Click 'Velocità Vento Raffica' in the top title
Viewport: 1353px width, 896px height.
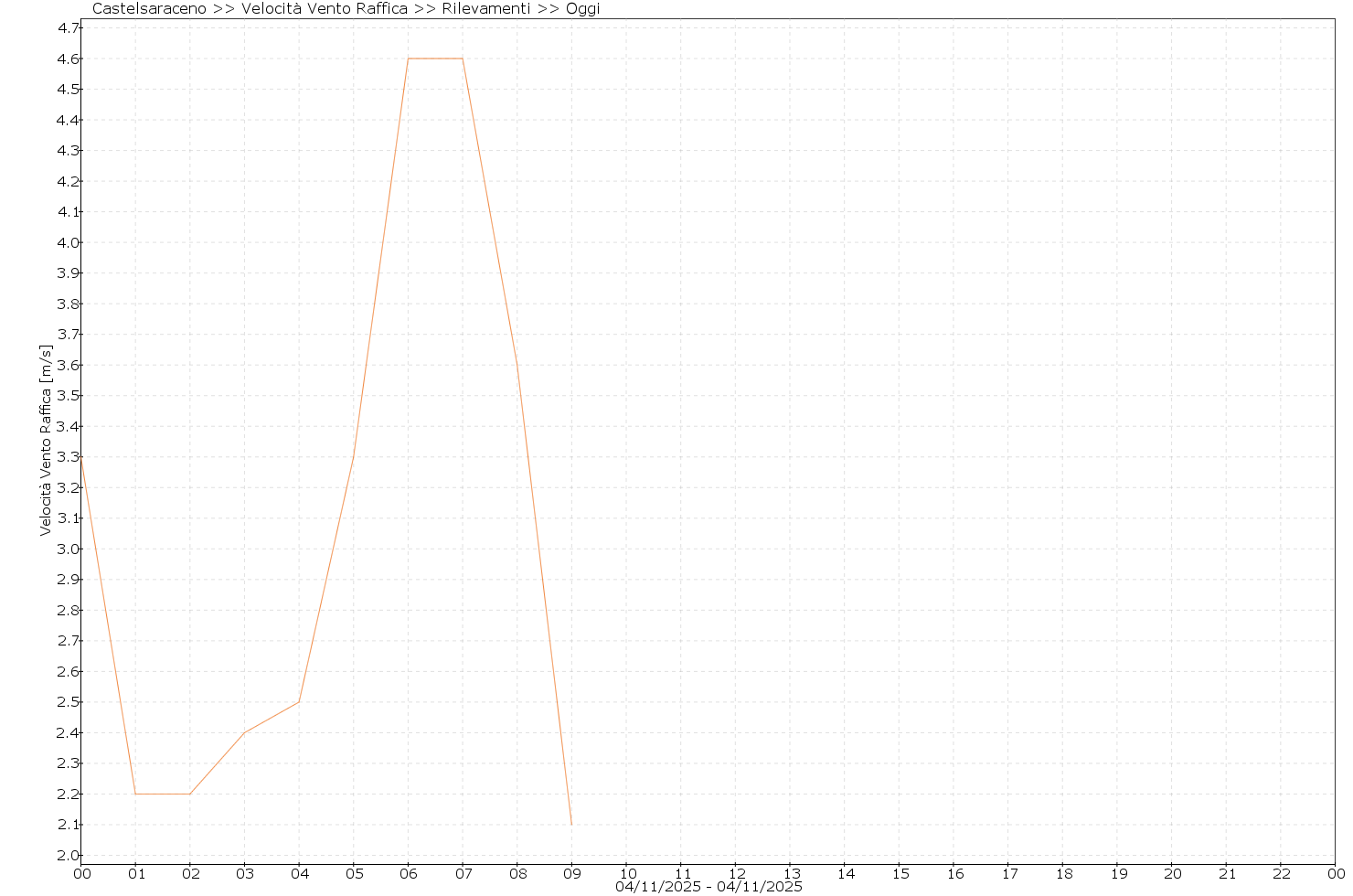click(325, 9)
